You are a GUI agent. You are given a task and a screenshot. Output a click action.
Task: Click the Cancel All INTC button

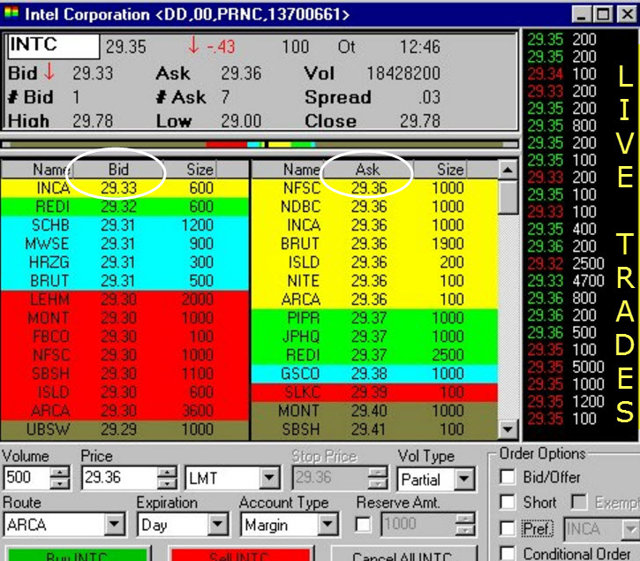tap(402, 554)
